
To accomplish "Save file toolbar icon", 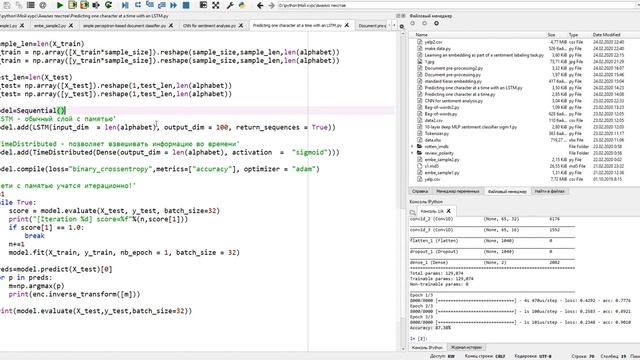I will point(7,5).
